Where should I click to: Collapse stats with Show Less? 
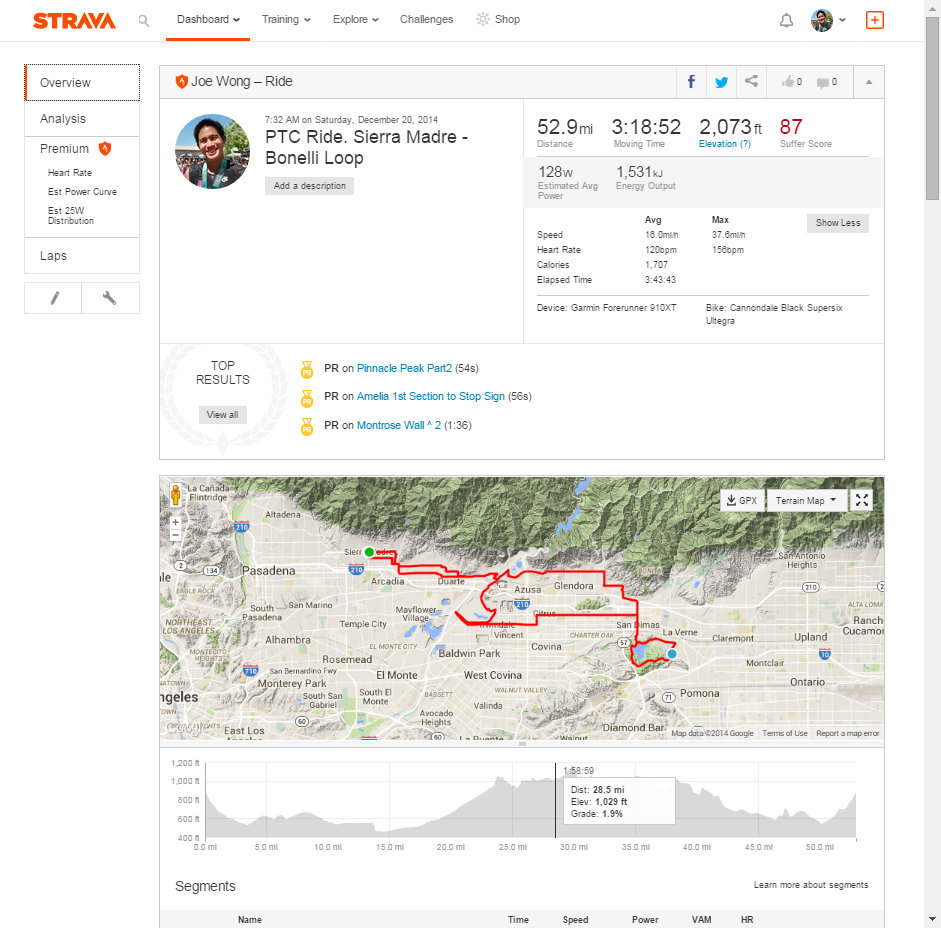pos(837,223)
